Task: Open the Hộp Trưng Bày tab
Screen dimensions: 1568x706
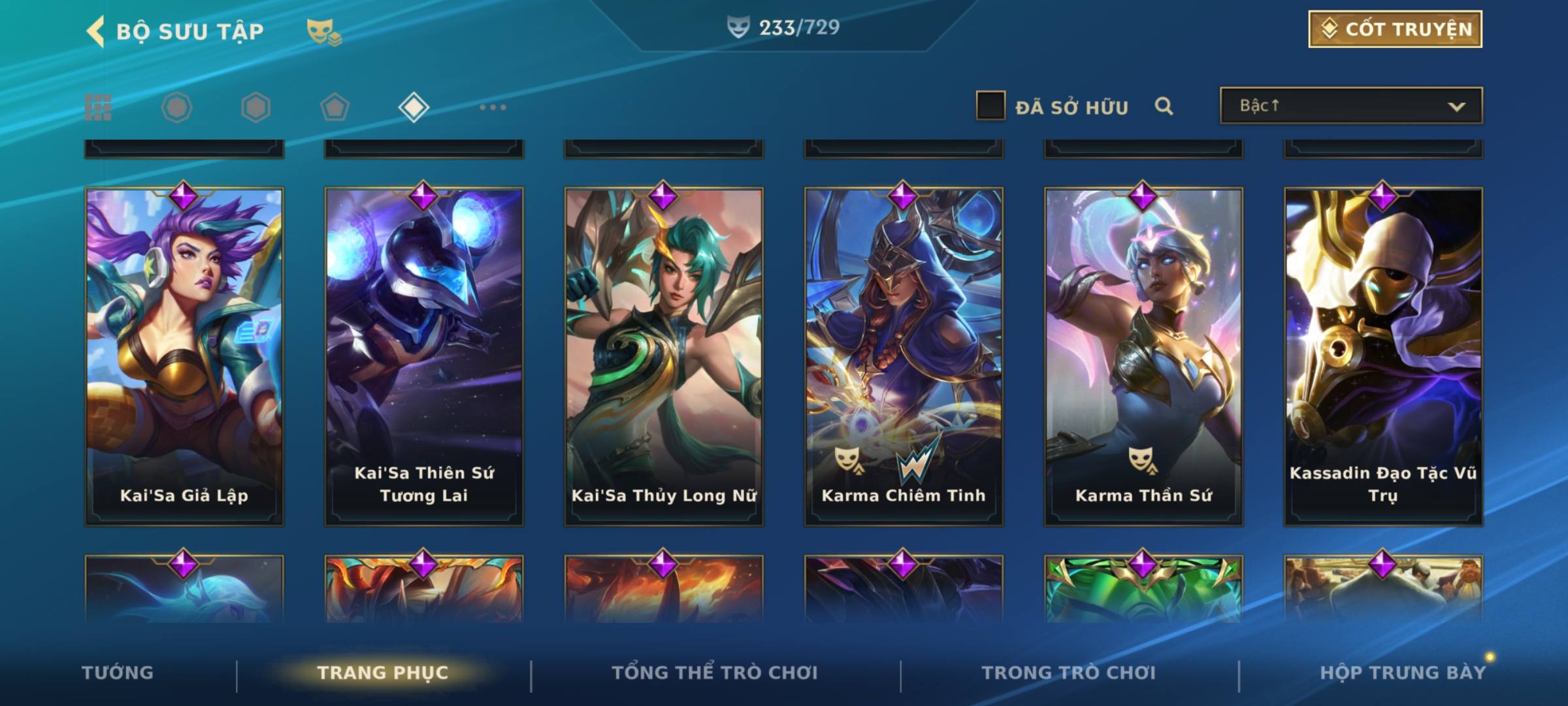Action: click(1403, 673)
